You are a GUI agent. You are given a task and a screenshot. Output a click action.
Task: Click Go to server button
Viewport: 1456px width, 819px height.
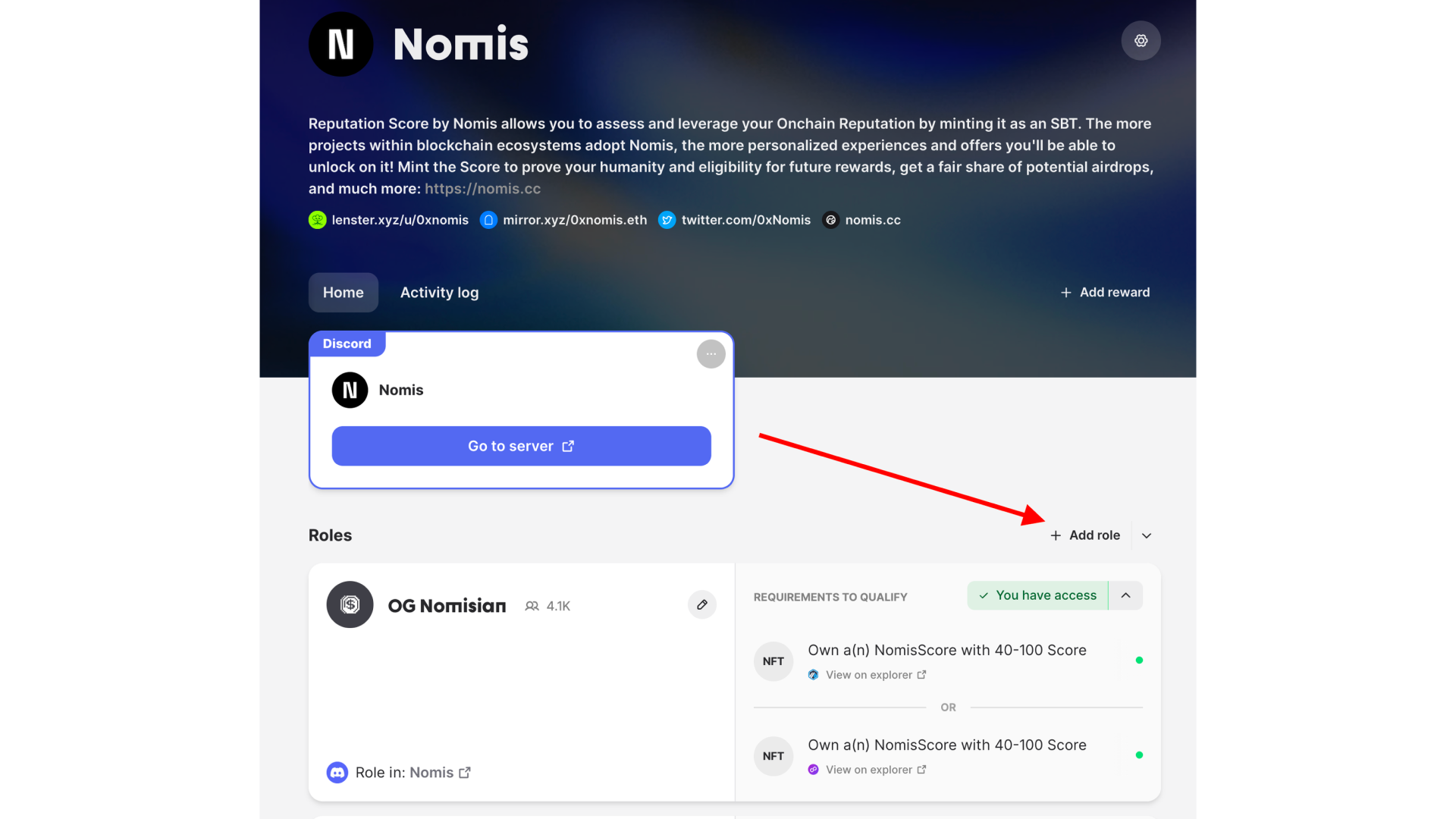[521, 446]
